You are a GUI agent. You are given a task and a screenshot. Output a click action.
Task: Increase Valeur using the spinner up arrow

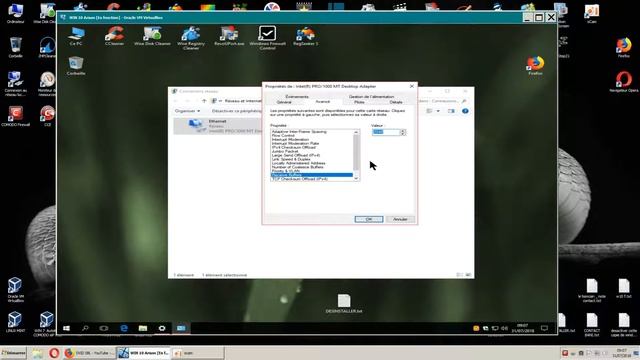(403, 131)
